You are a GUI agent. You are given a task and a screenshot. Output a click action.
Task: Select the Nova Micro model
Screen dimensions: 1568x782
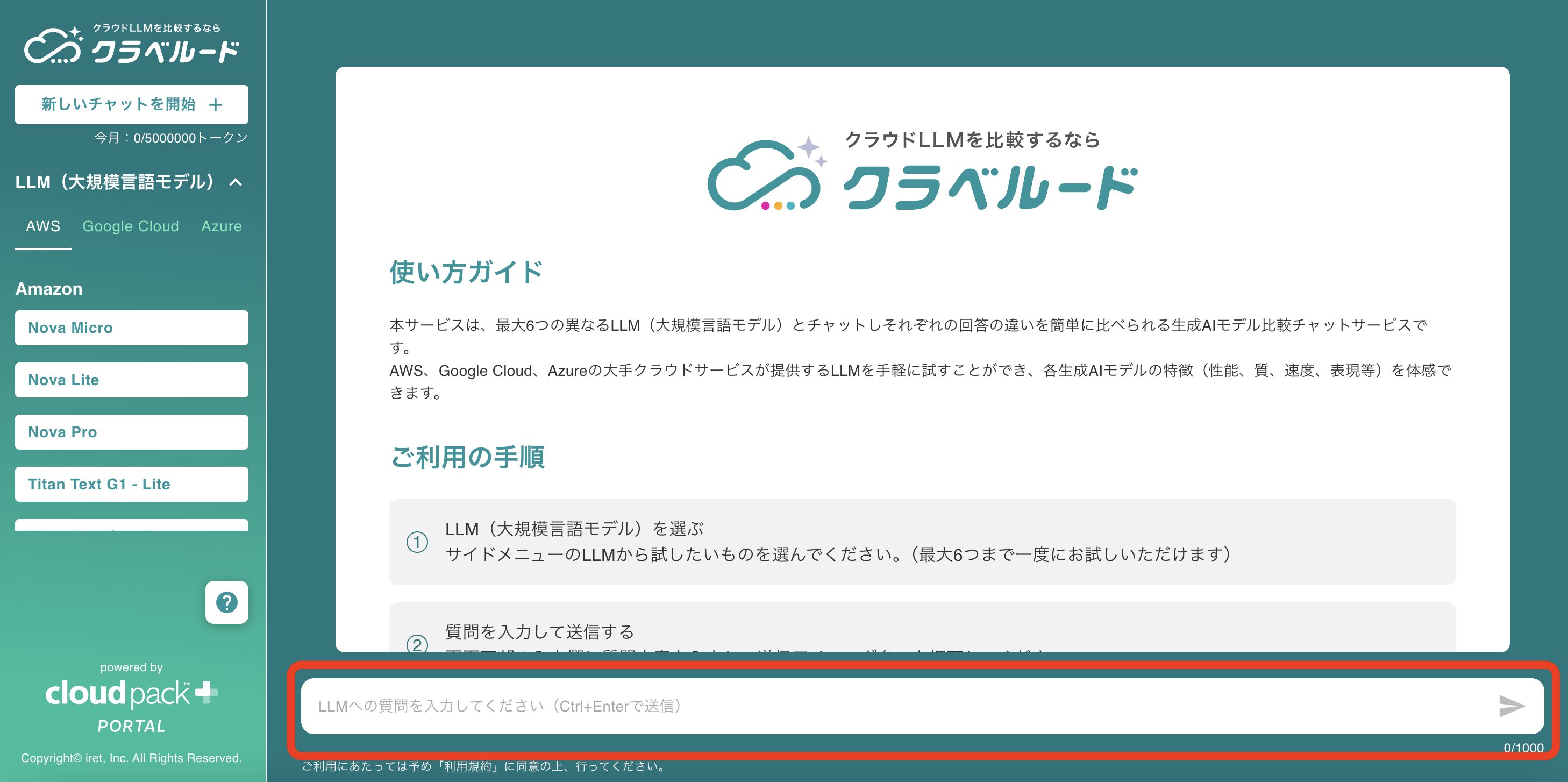[132, 328]
